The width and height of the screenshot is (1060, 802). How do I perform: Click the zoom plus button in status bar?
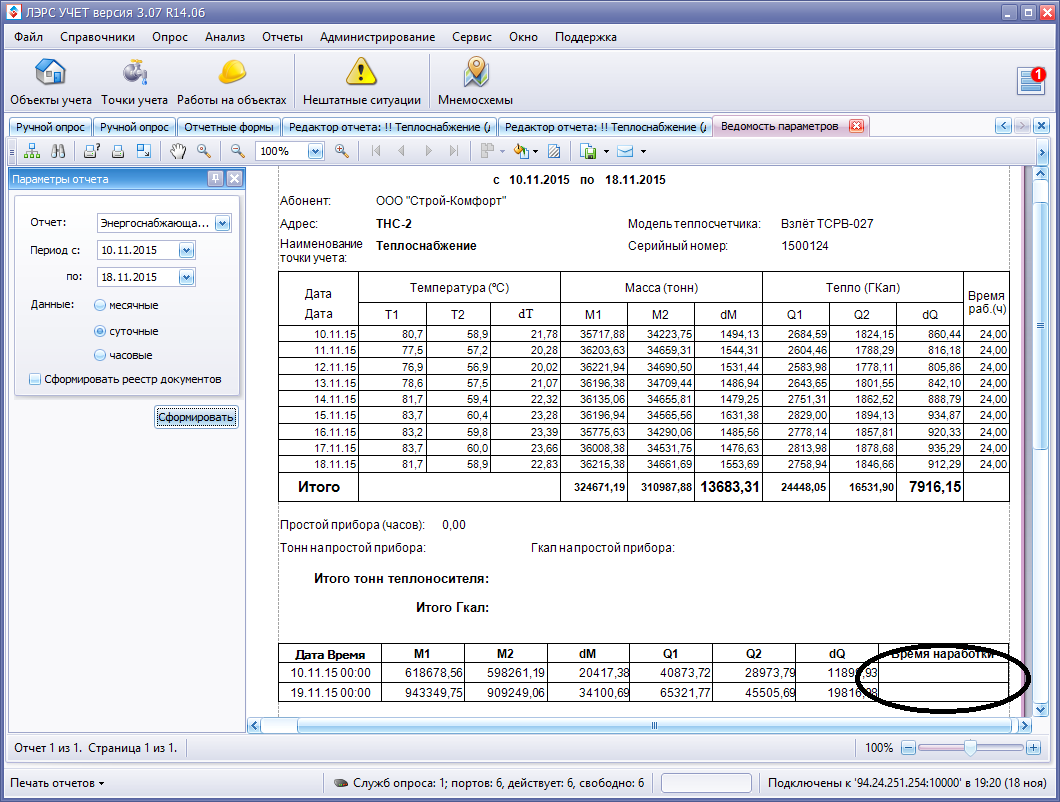point(1033,747)
